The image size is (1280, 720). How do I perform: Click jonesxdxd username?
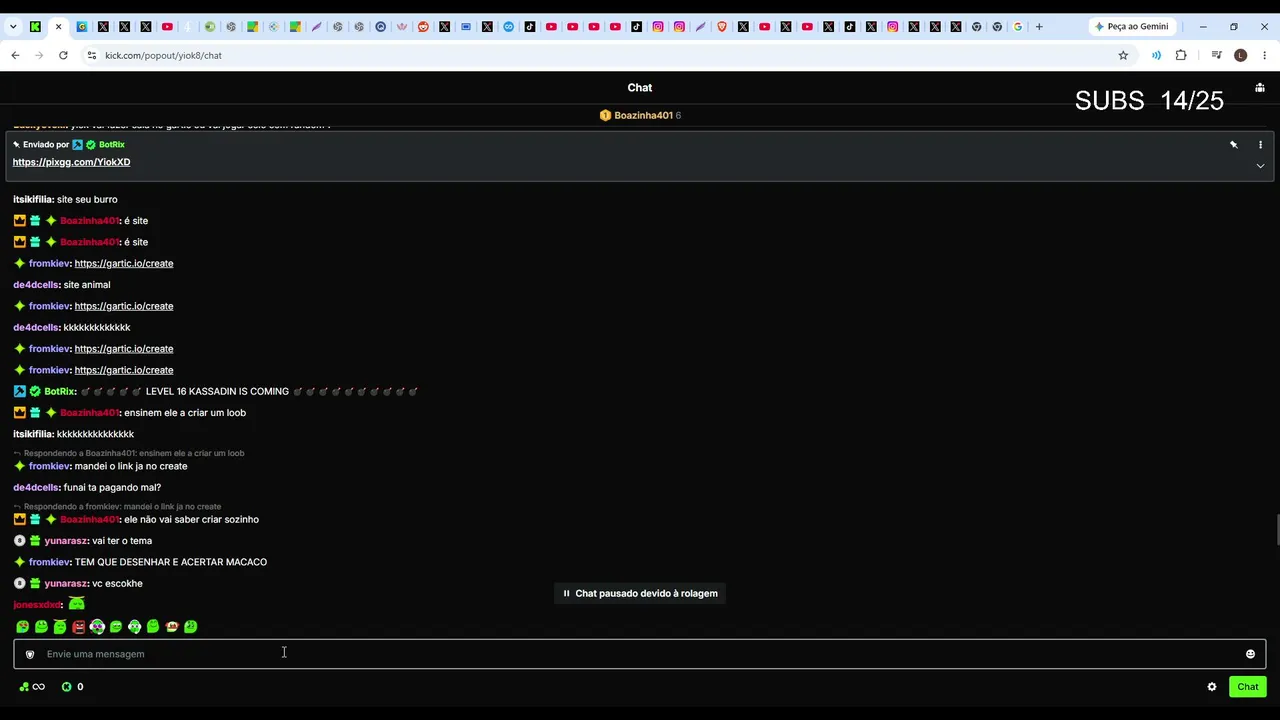click(x=37, y=605)
